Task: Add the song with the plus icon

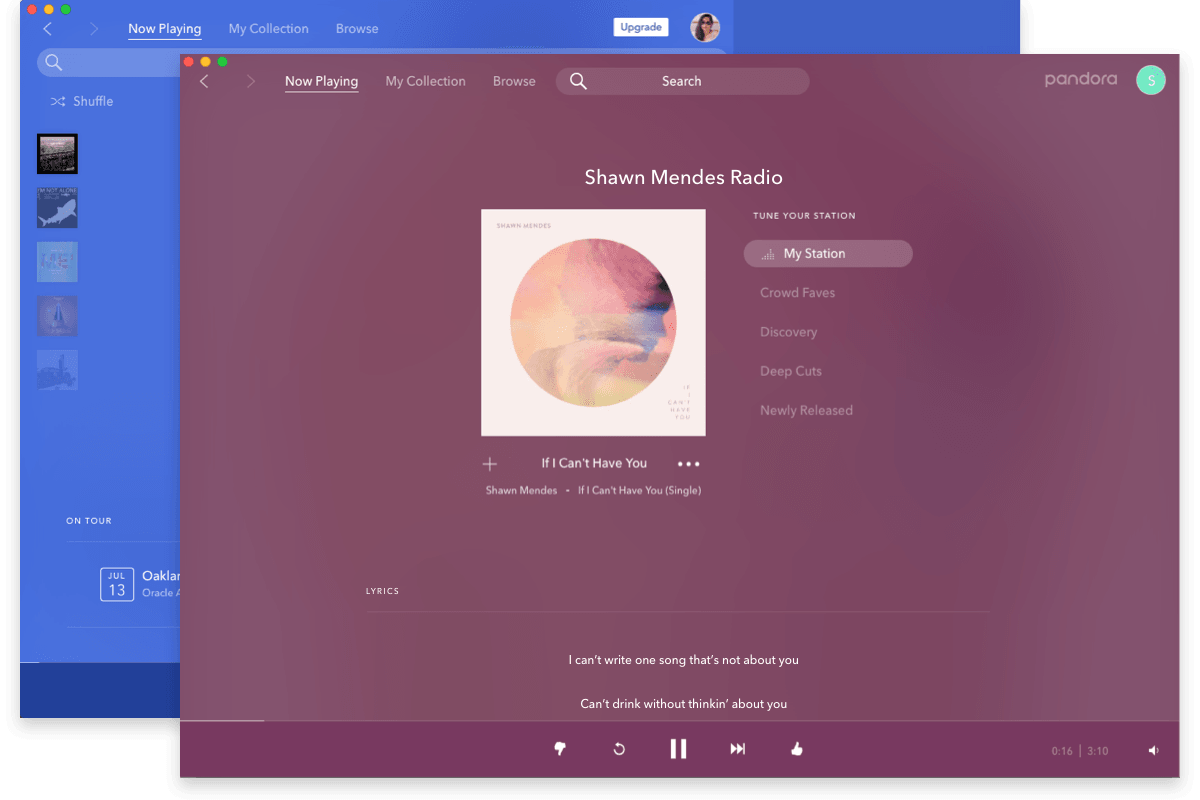Action: pos(489,463)
